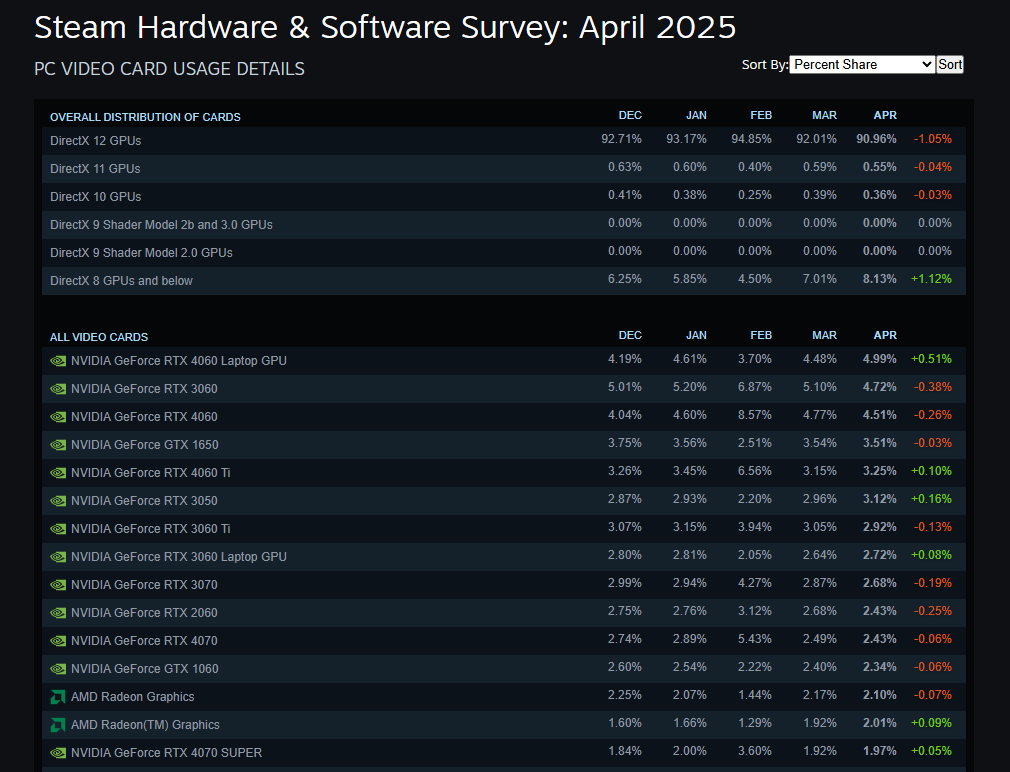Click 4.99% April value for RTX 4060 Laptop
The width and height of the screenshot is (1010, 772).
879,359
